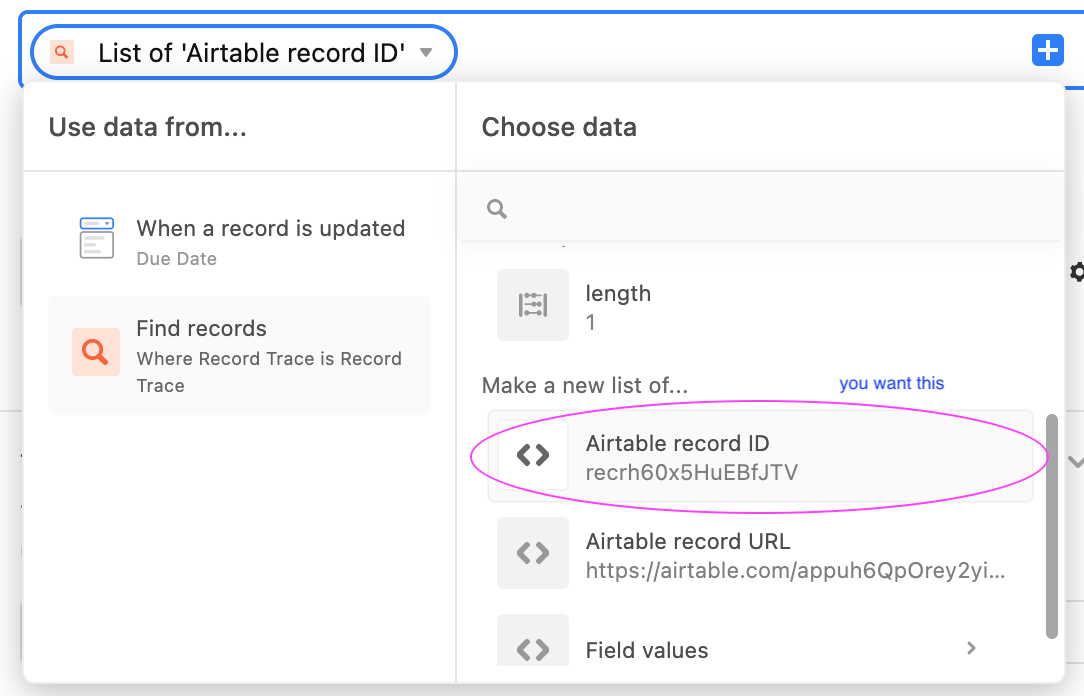1084x696 pixels.
Task: Click the code brackets icon for Airtable record ID
Action: tap(532, 455)
